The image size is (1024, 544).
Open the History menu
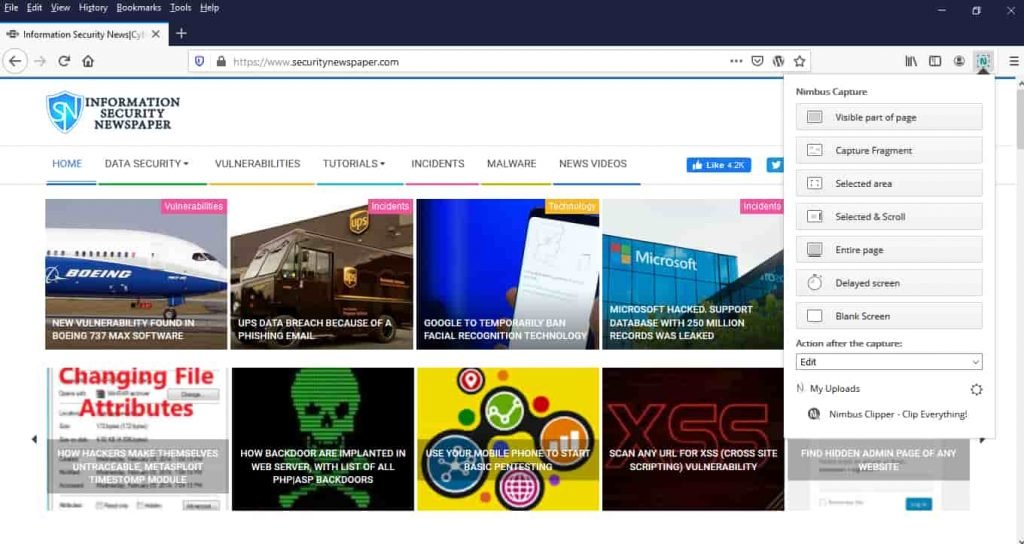[x=93, y=8]
